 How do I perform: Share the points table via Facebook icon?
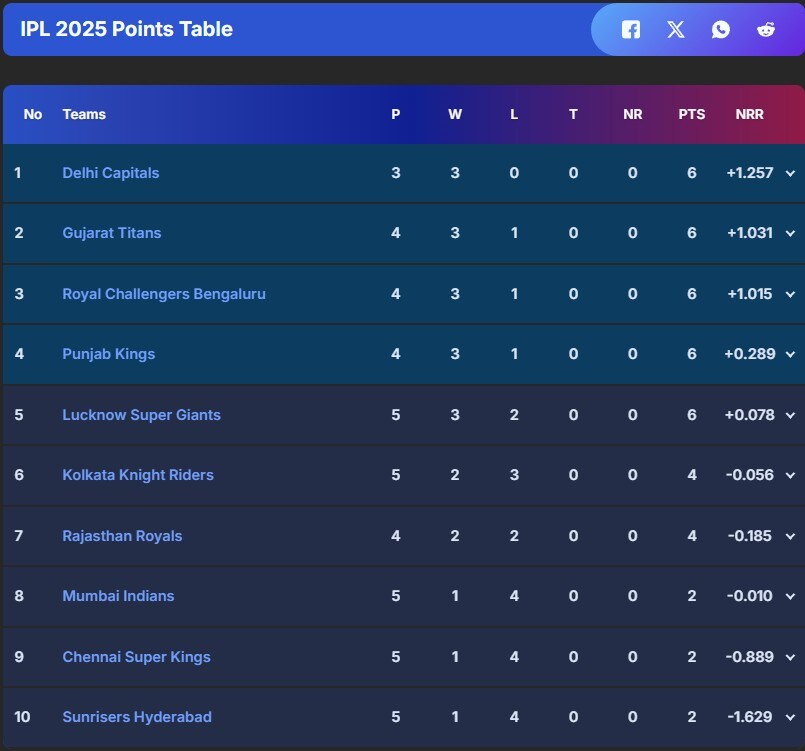(630, 29)
